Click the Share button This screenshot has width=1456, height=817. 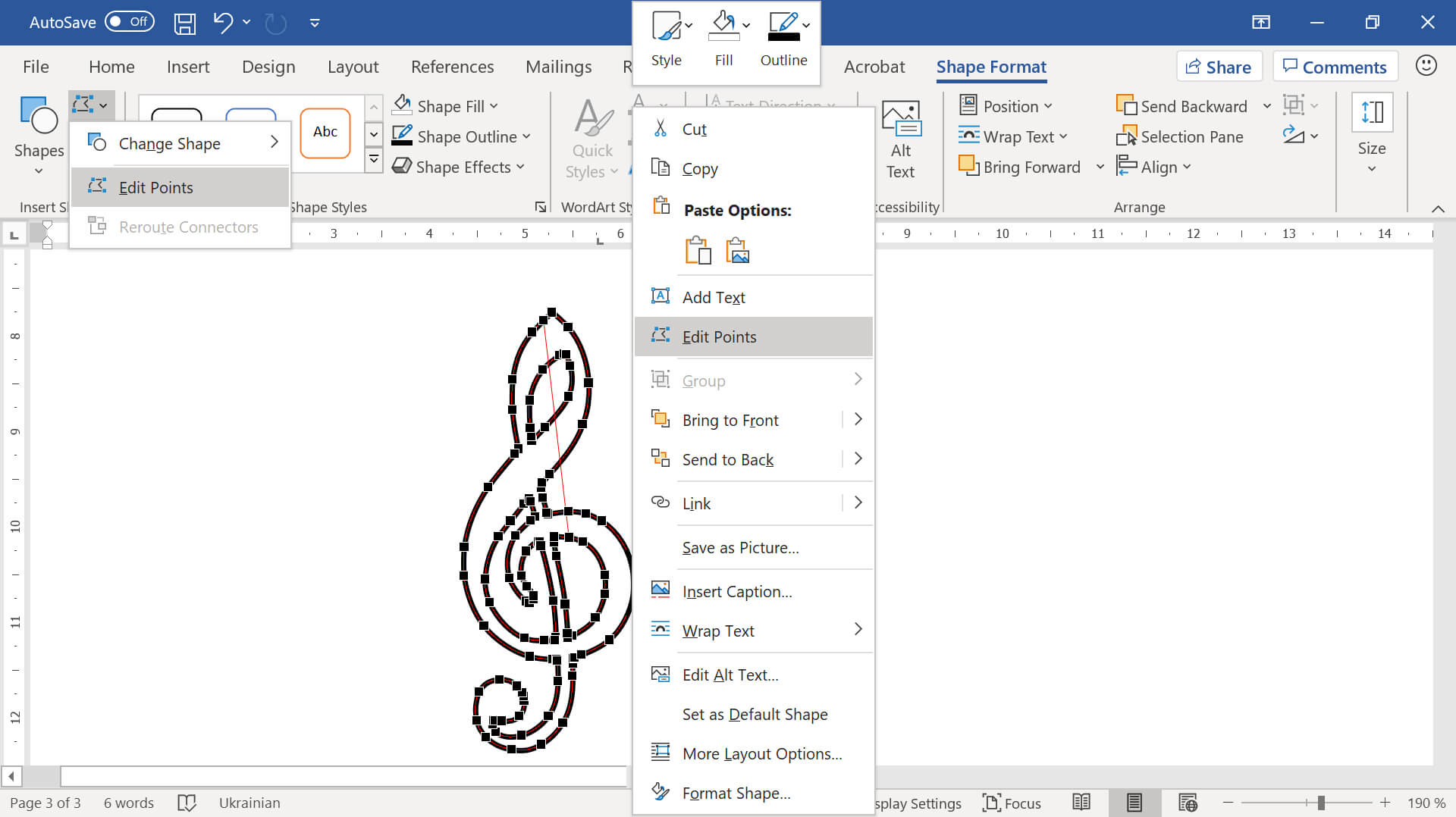(1219, 67)
